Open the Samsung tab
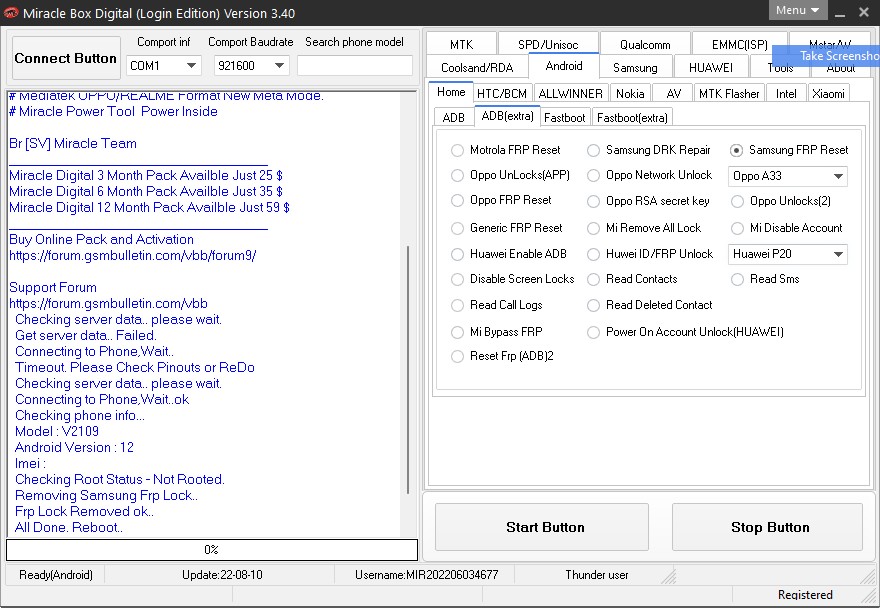The width and height of the screenshot is (880, 608). [x=635, y=67]
